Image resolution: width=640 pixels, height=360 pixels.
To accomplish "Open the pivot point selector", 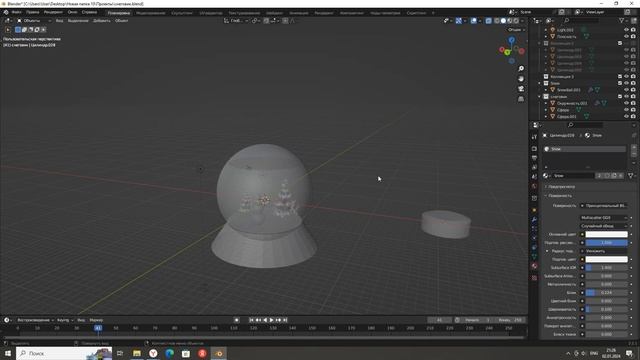I will coord(256,20).
